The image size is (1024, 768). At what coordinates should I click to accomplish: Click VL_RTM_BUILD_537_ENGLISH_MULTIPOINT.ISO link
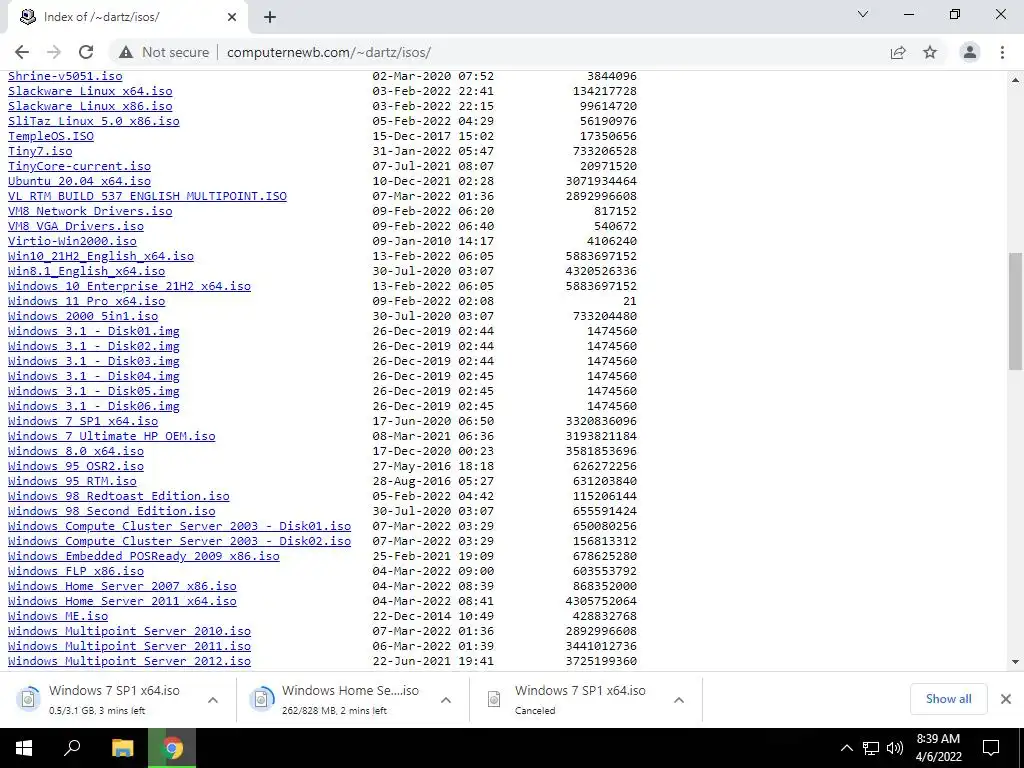(x=148, y=196)
